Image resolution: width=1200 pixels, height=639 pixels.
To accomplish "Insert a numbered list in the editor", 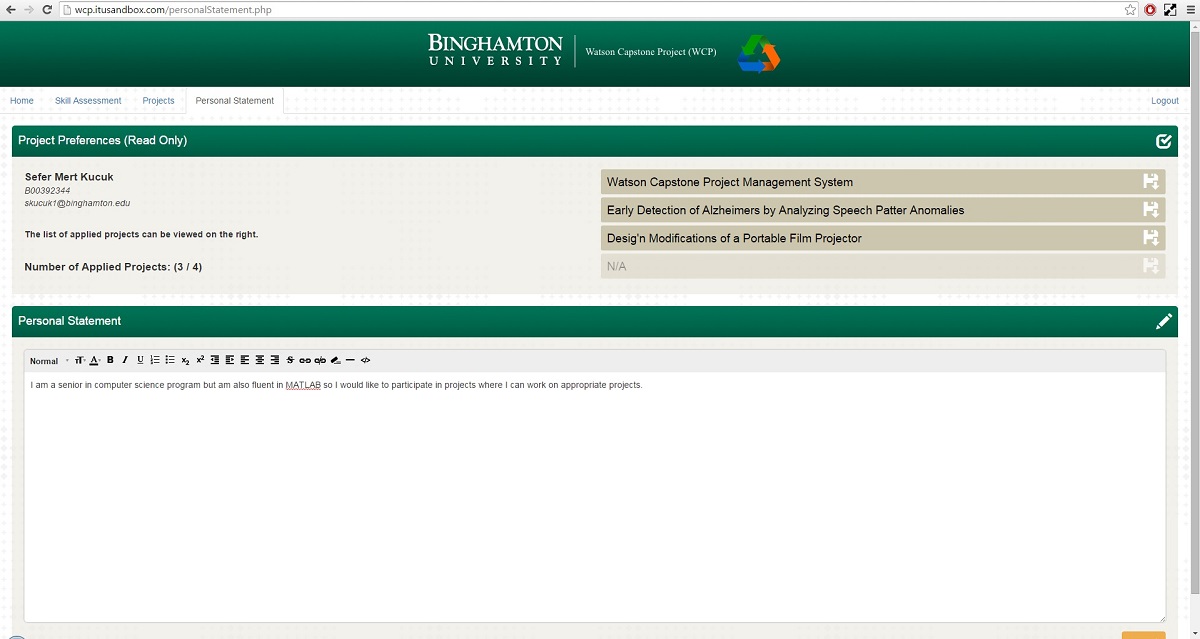I will [x=155, y=360].
